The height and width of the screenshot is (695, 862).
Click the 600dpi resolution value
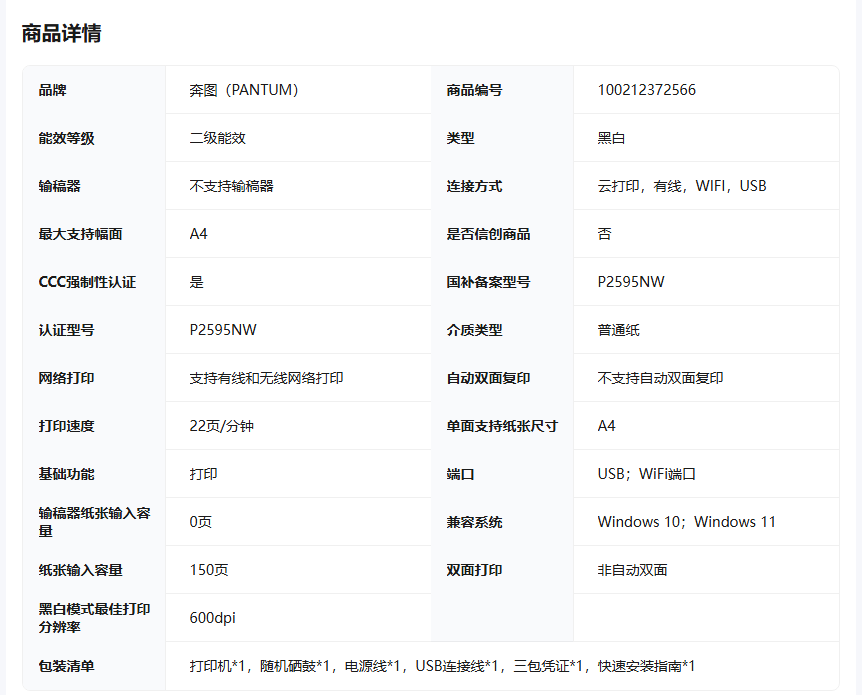pyautogui.click(x=212, y=618)
